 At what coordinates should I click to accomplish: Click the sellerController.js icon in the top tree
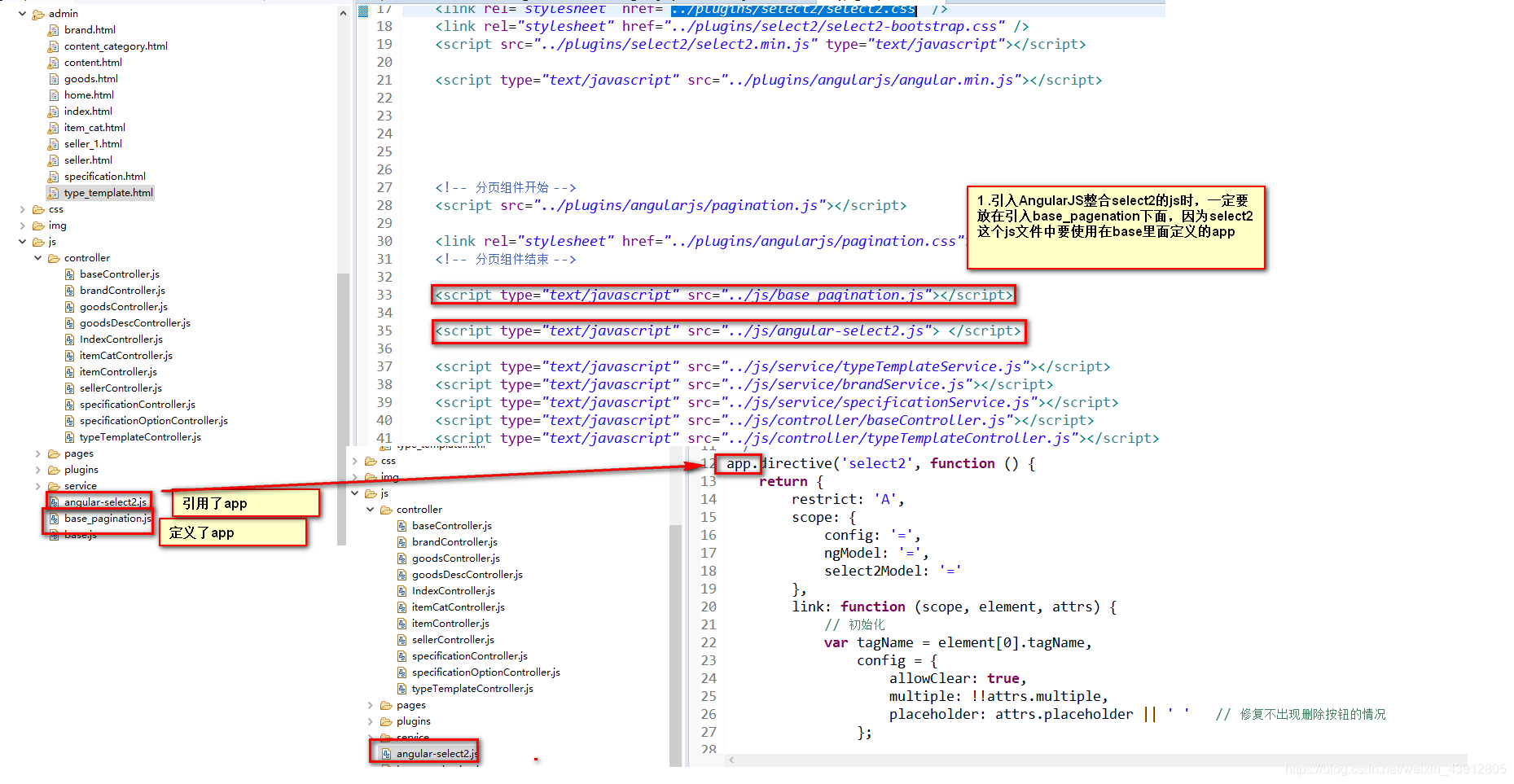(70, 388)
